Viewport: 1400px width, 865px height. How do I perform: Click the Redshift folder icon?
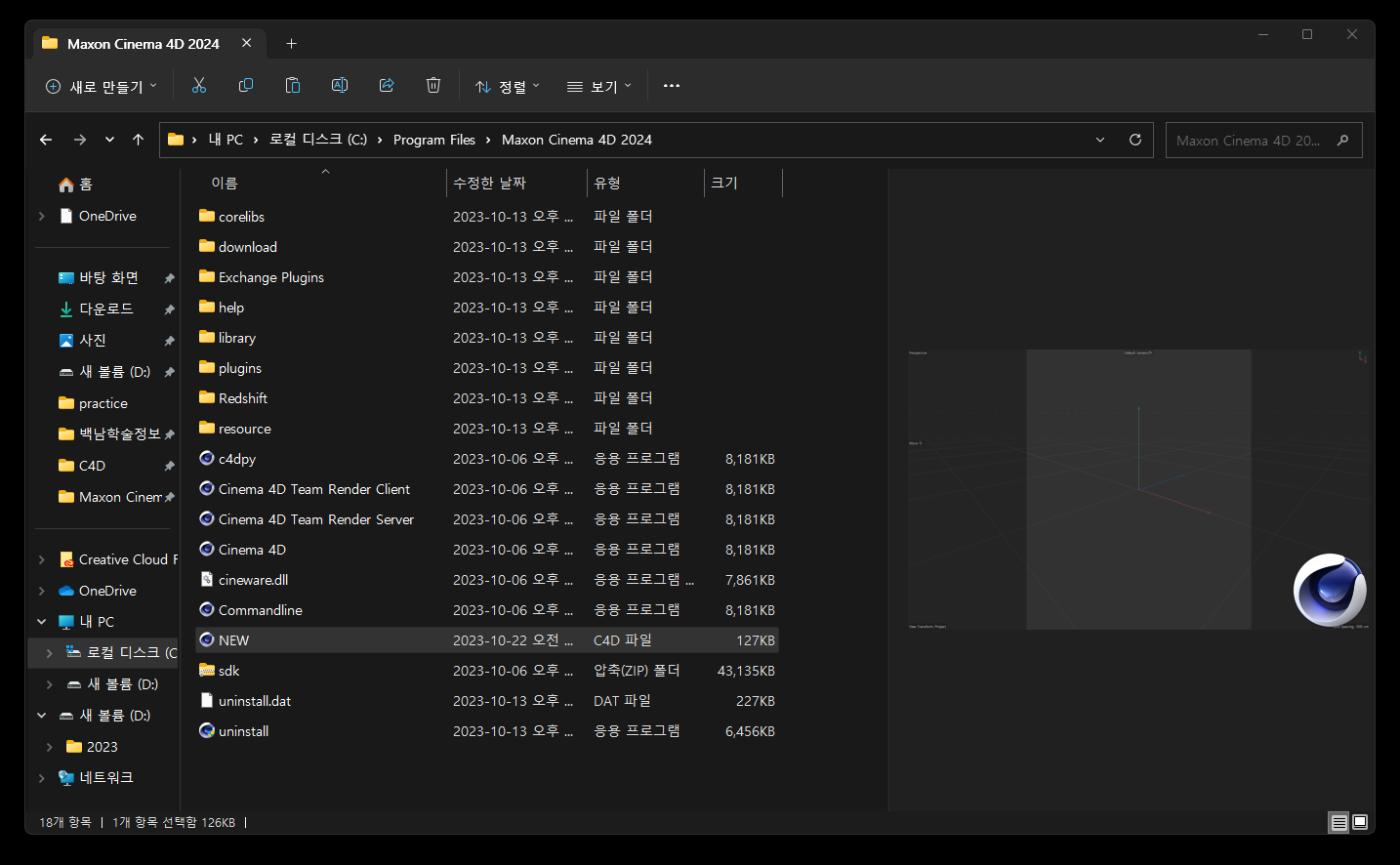pos(207,397)
